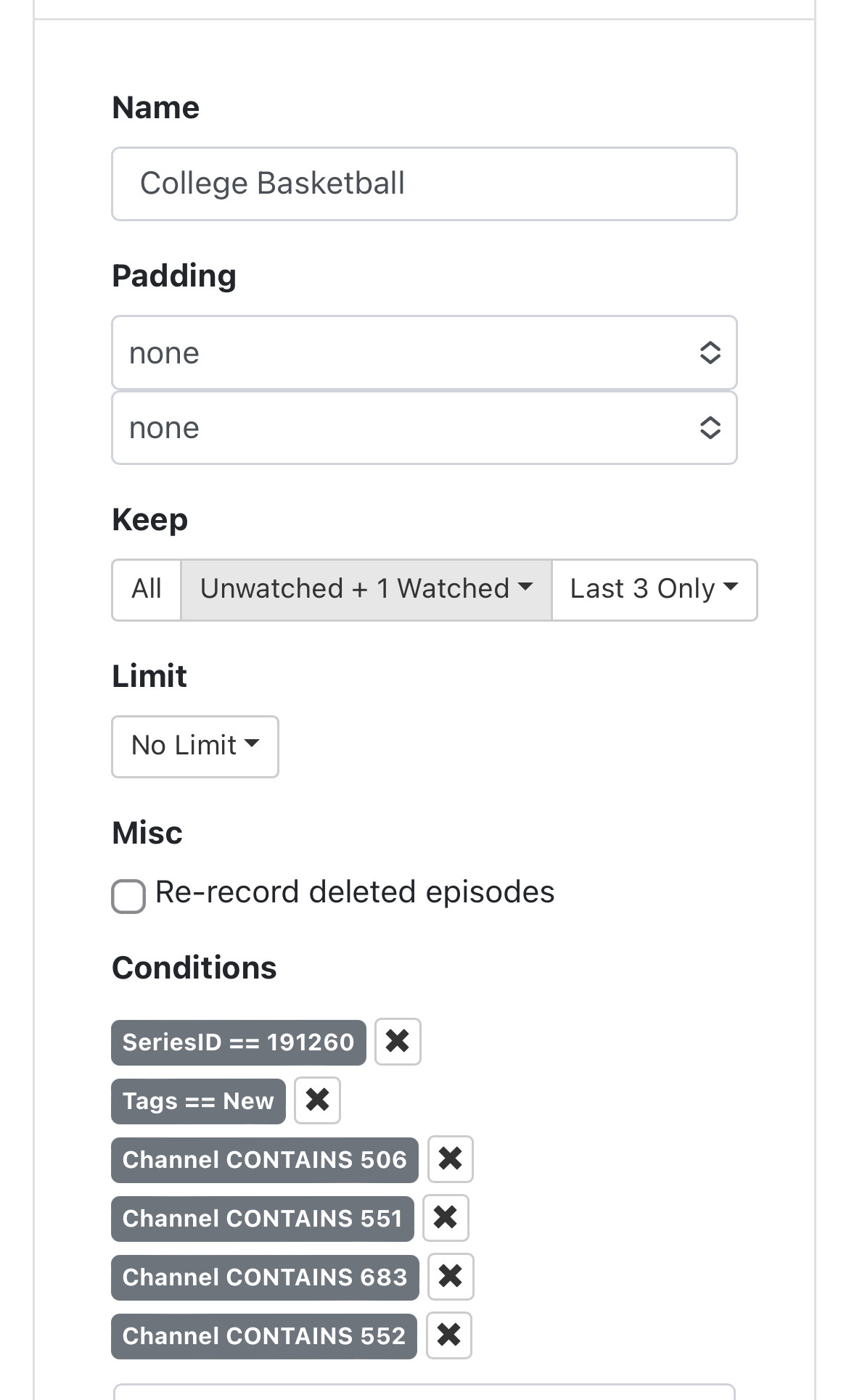The height and width of the screenshot is (1400, 849).
Task: Click the Channel CONTAINS 683 badge
Action: pyautogui.click(x=265, y=1277)
